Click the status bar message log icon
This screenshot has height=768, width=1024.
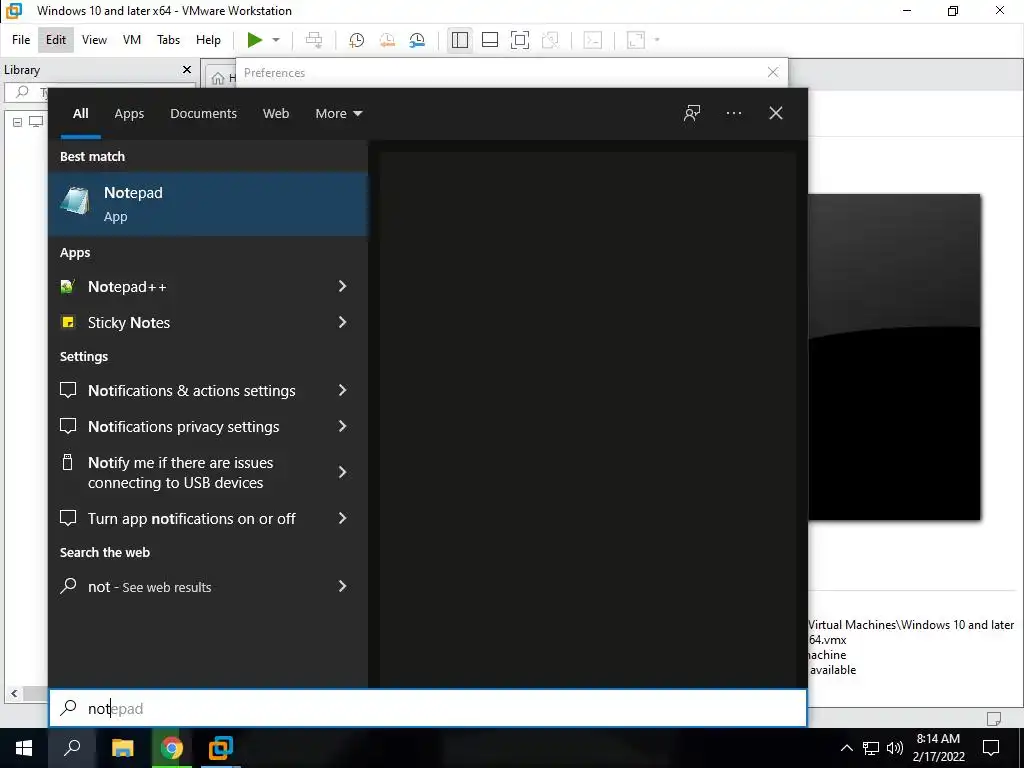[994, 718]
